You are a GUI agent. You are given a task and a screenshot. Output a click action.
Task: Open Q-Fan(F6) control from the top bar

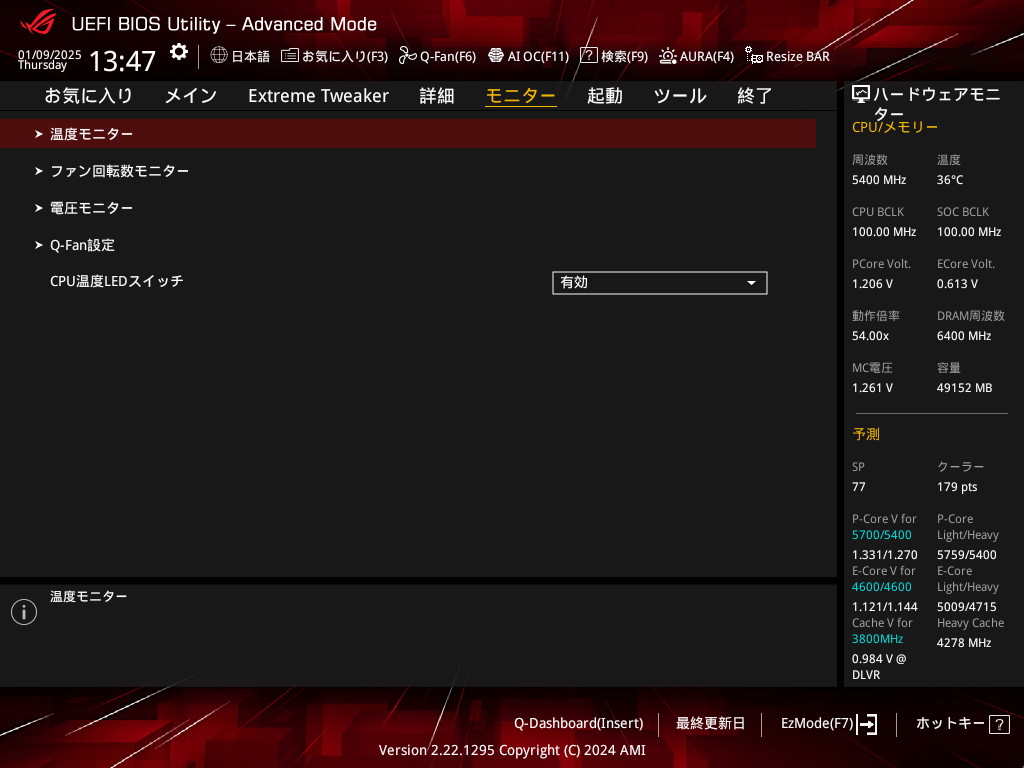click(437, 56)
